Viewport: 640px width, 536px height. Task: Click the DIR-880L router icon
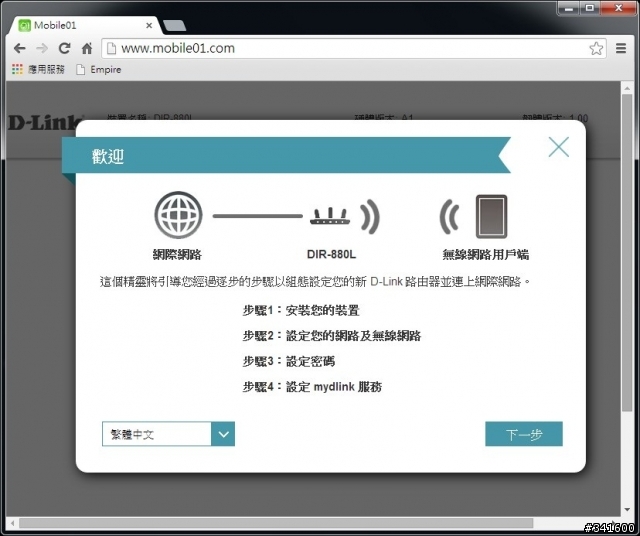[x=330, y=216]
